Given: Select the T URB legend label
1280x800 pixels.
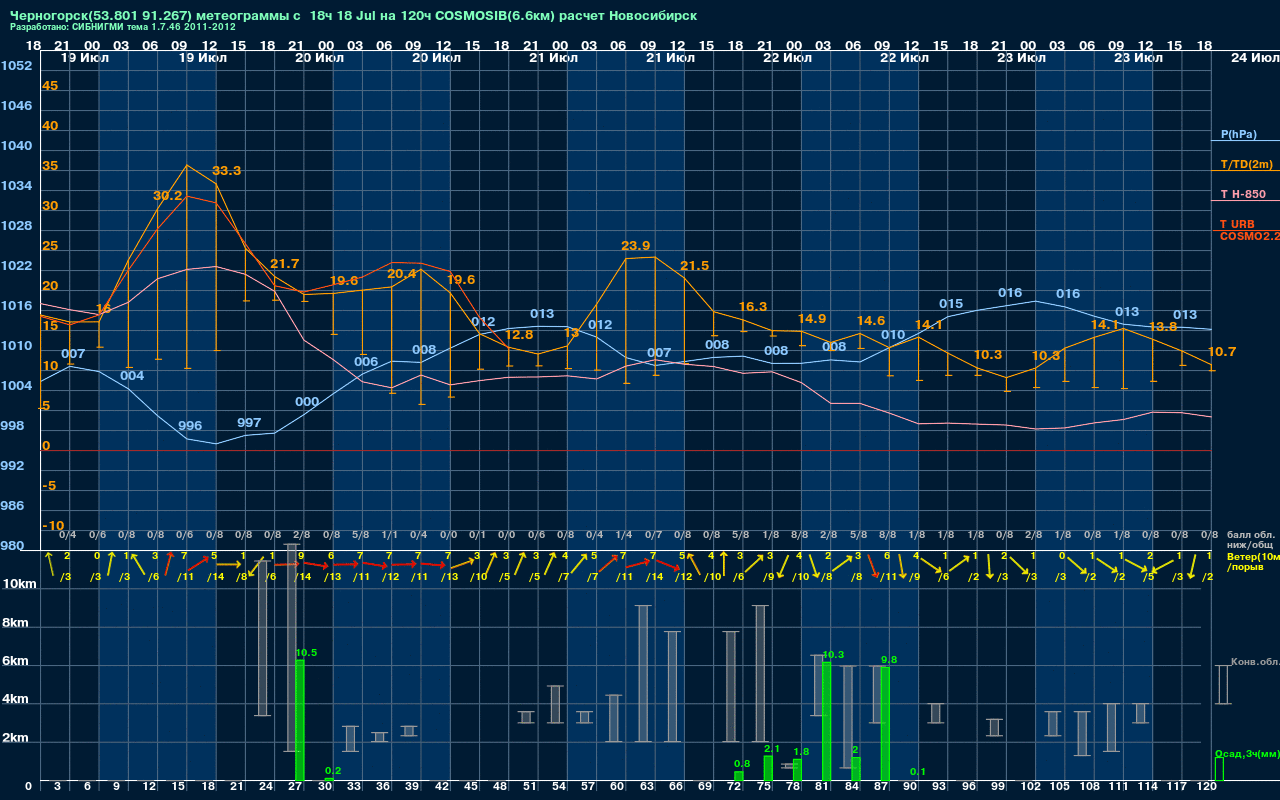Looking at the screenshot, I should [x=1237, y=224].
